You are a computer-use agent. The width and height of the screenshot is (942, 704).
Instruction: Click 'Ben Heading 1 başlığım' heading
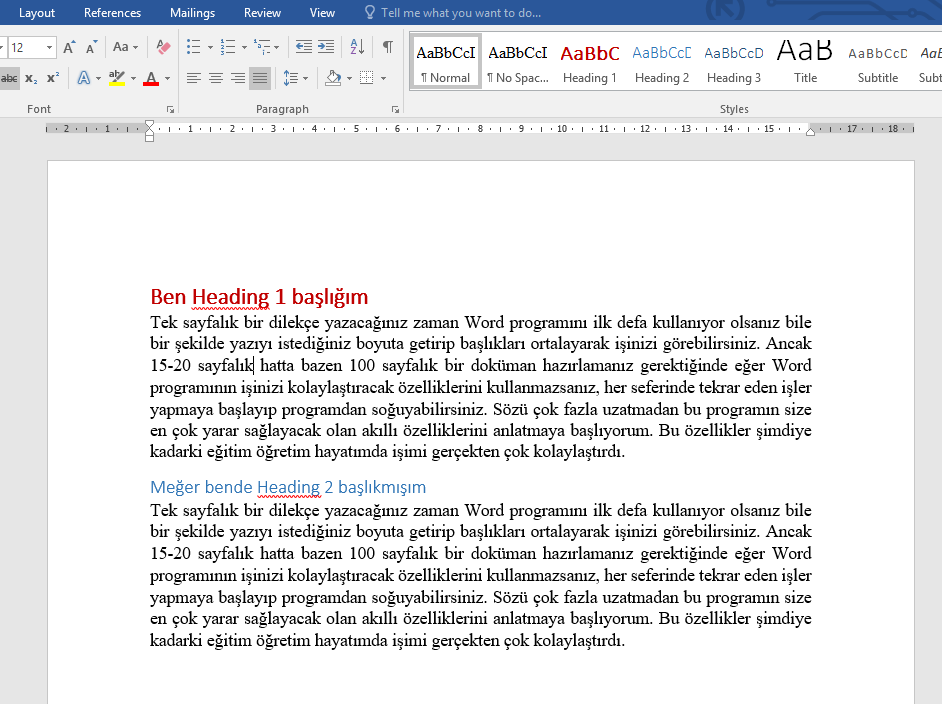259,297
